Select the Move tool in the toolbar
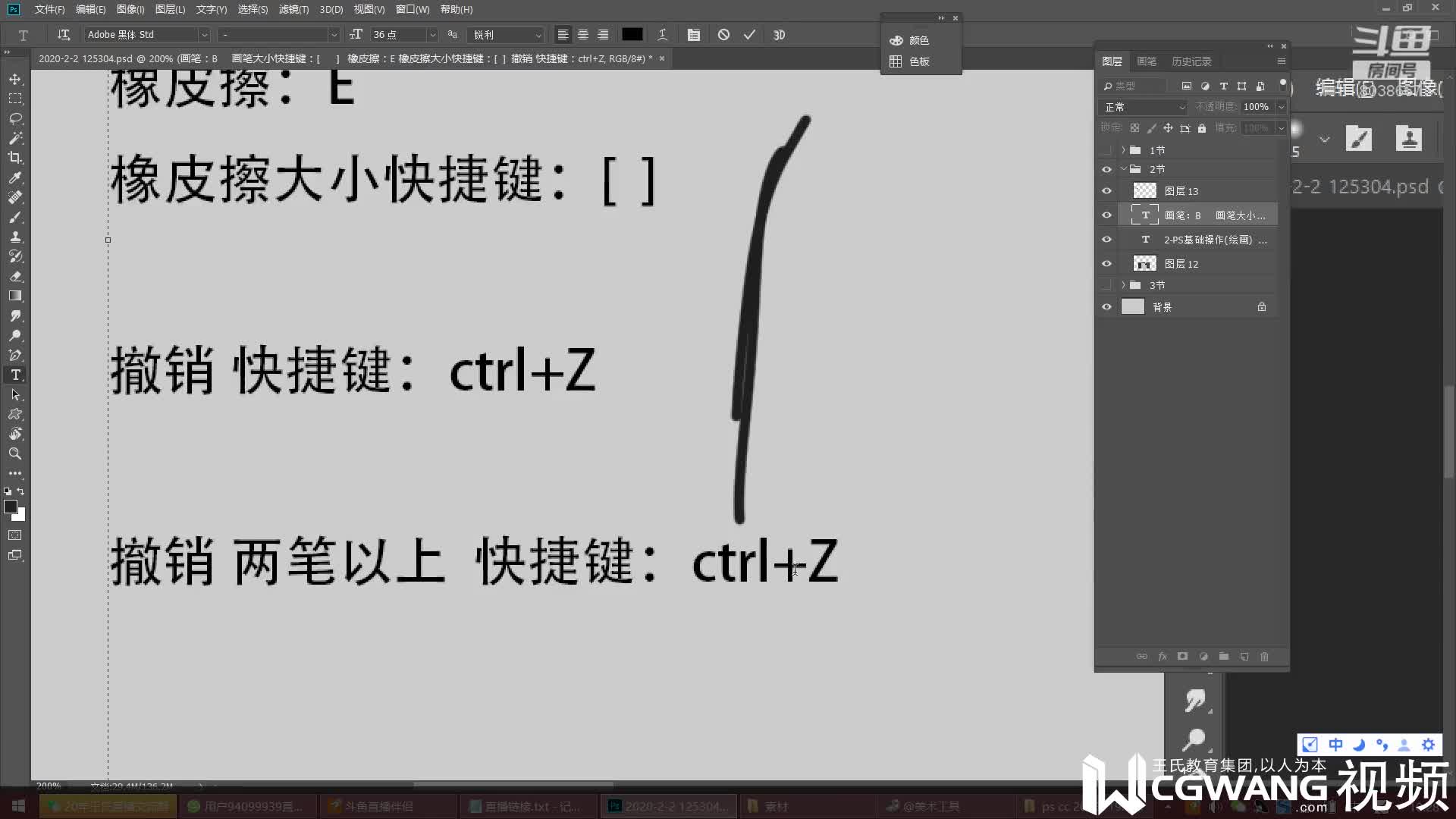The image size is (1456, 819). pyautogui.click(x=15, y=78)
